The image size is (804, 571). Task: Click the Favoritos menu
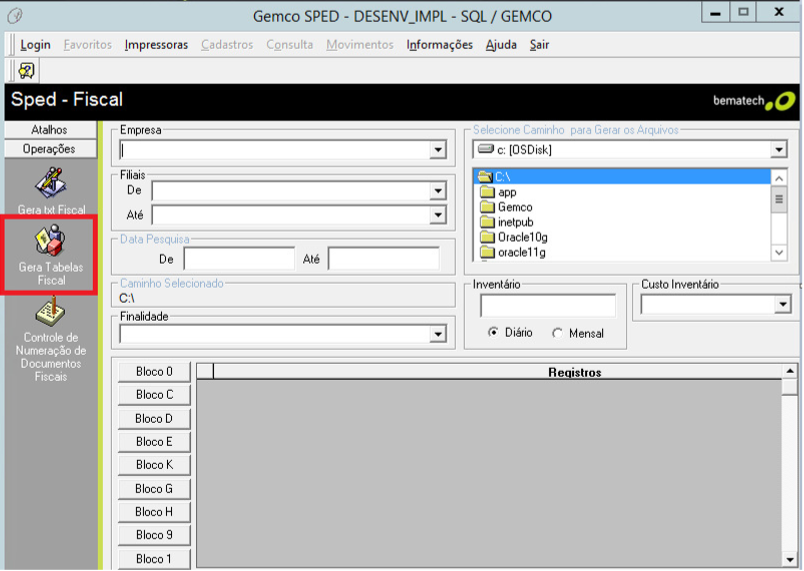[x=88, y=45]
